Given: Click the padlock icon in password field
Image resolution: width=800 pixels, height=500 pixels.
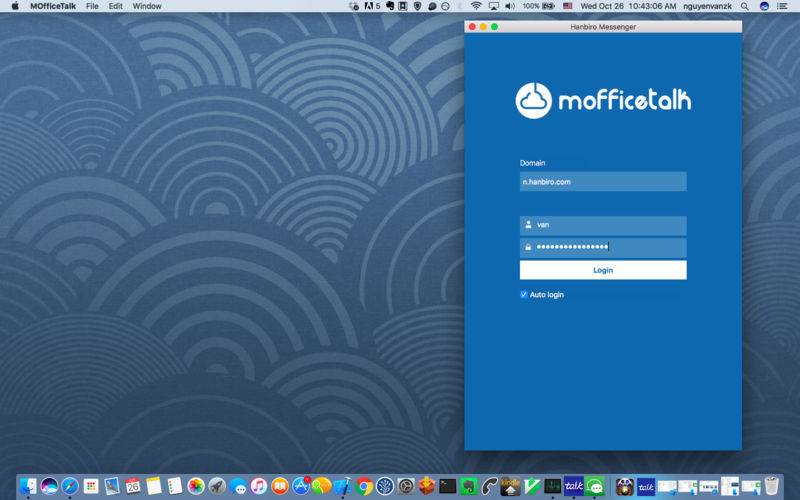Looking at the screenshot, I should pyautogui.click(x=528, y=247).
